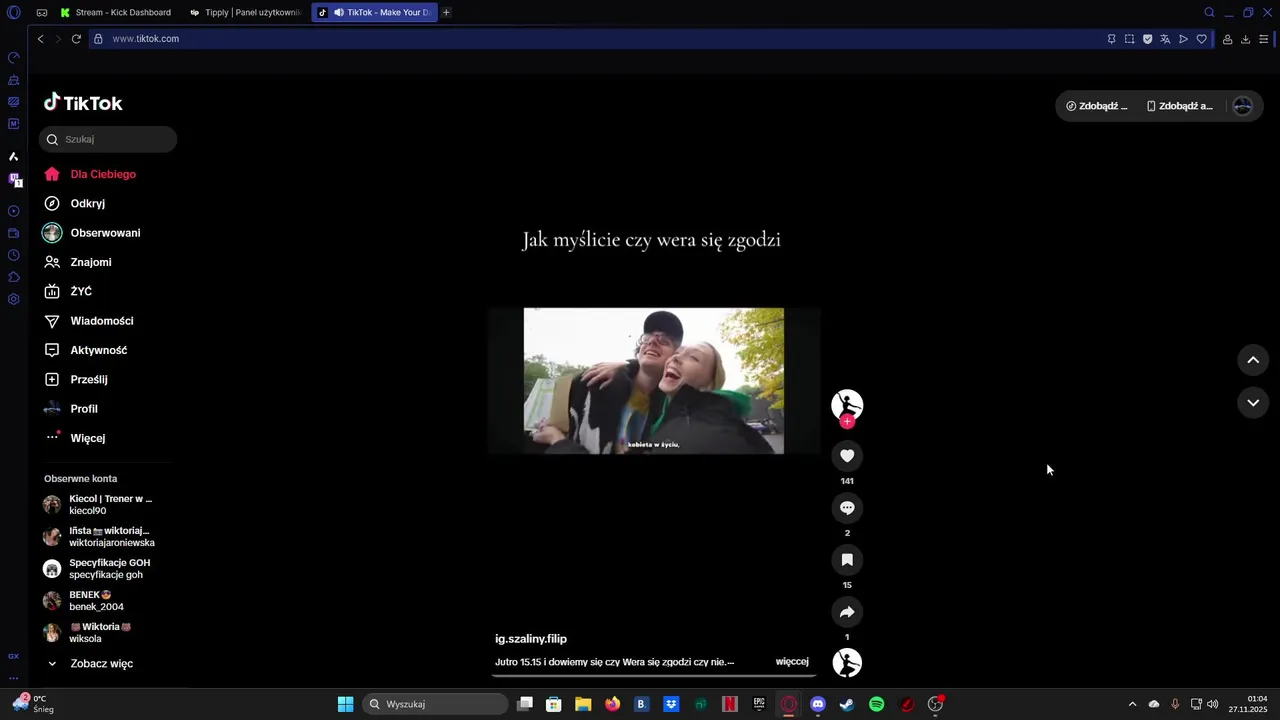Expand Zobacz więc accounts list
1280x720 pixels.
pyautogui.click(x=90, y=664)
